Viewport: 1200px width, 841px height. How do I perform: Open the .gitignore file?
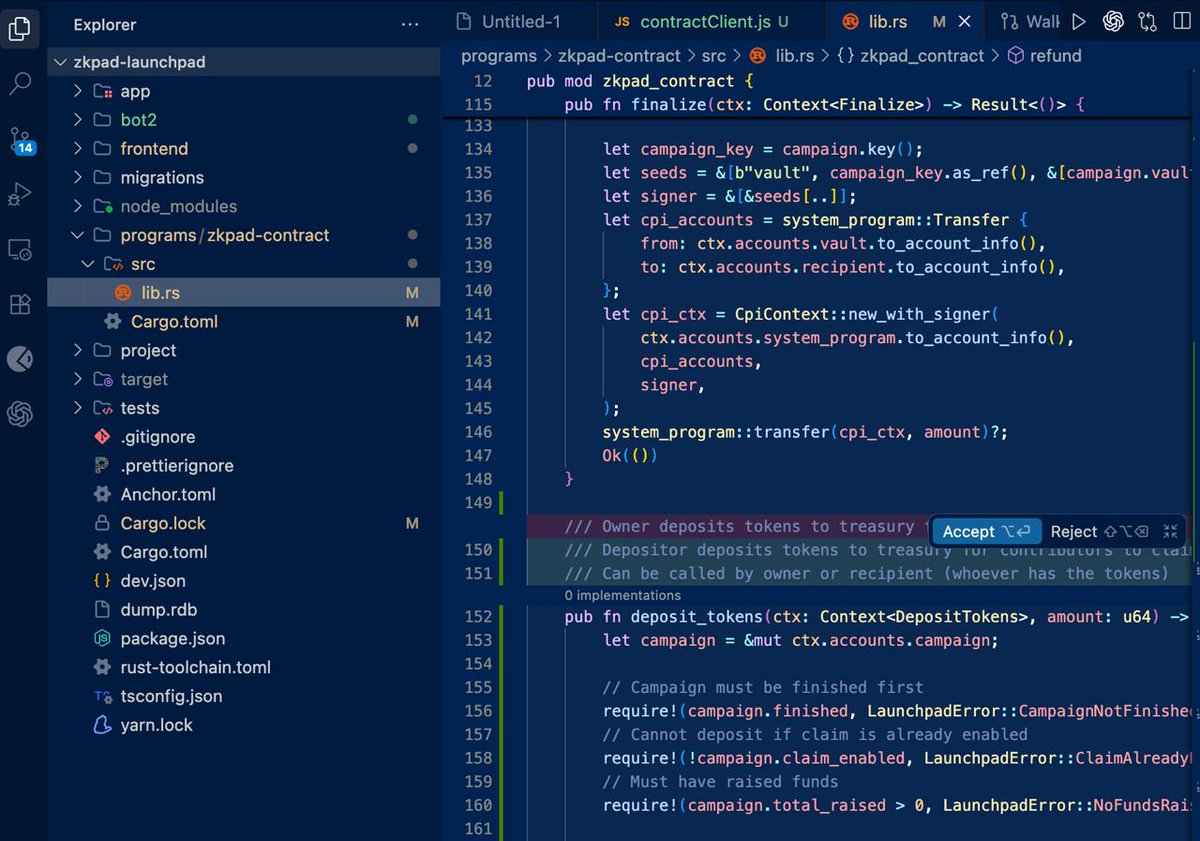point(244,437)
